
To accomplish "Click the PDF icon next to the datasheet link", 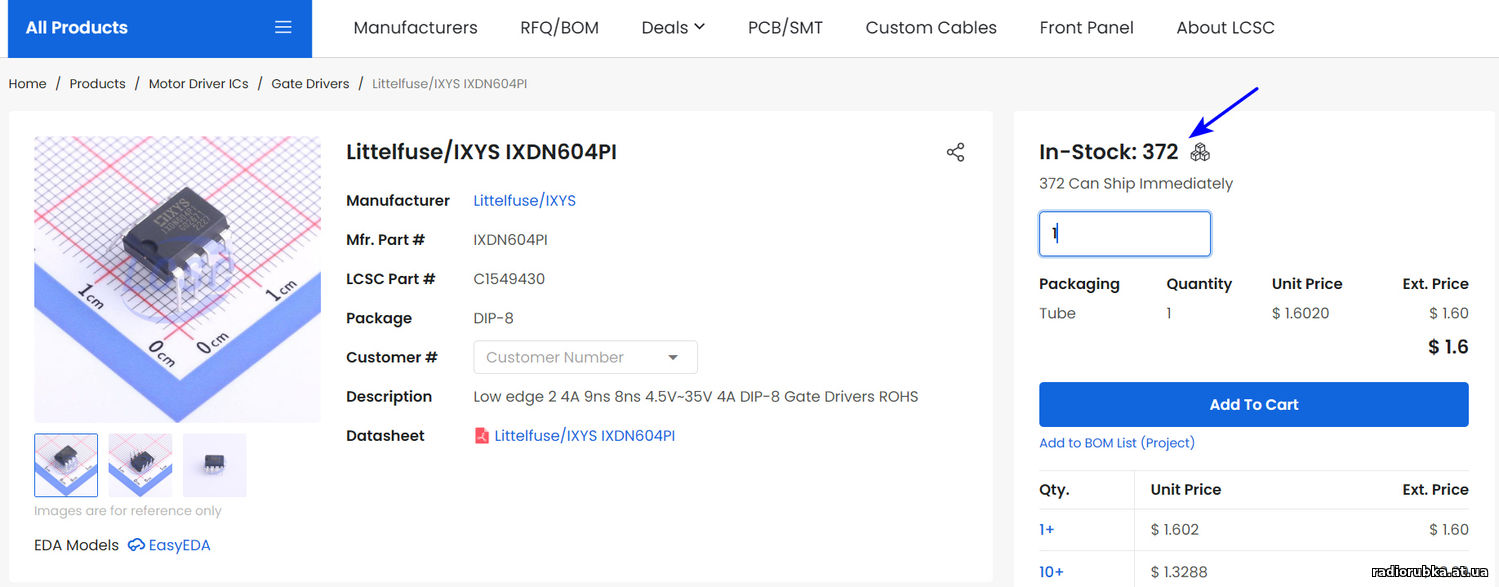I will 482,436.
